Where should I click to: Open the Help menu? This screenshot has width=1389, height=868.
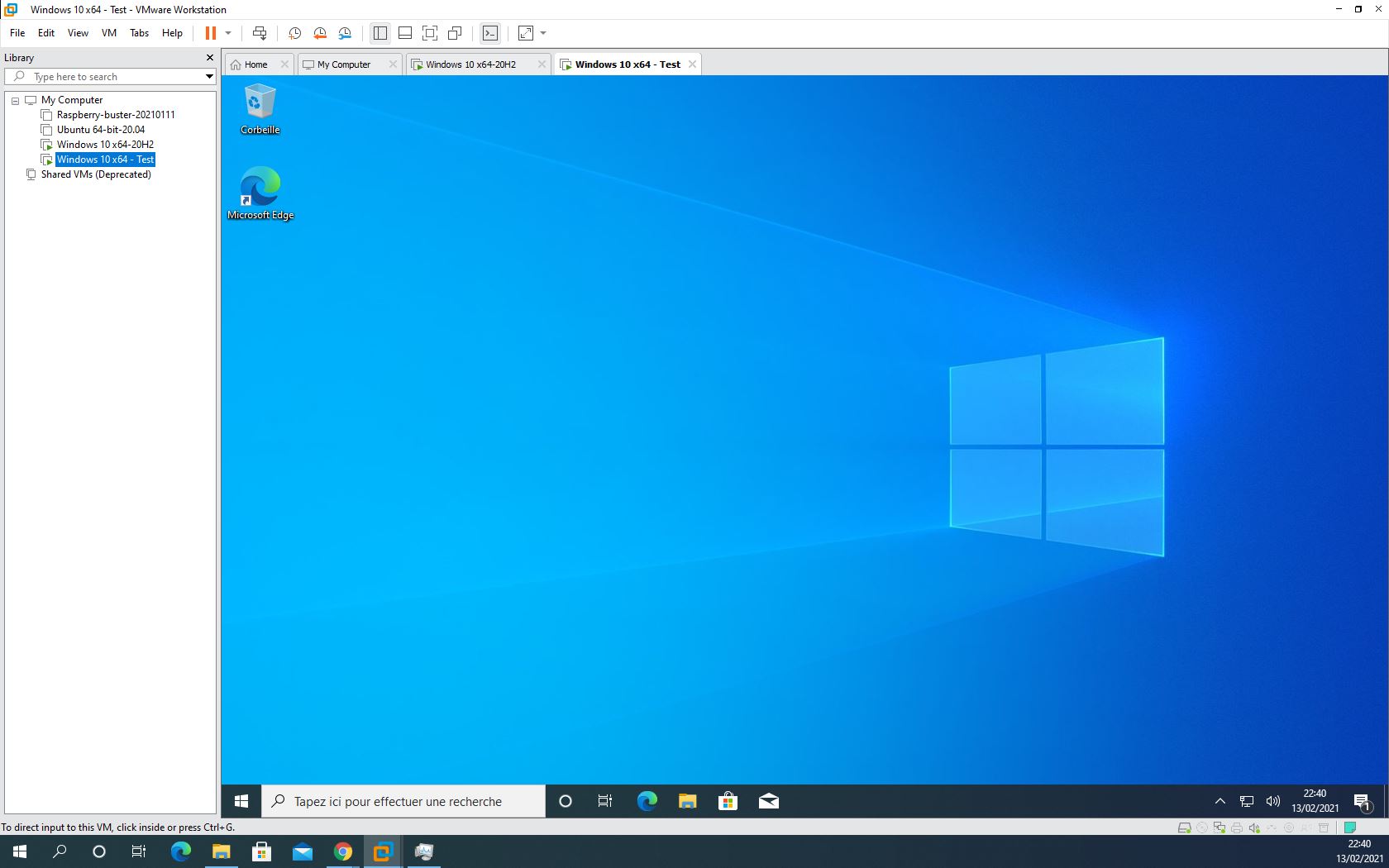coord(172,33)
